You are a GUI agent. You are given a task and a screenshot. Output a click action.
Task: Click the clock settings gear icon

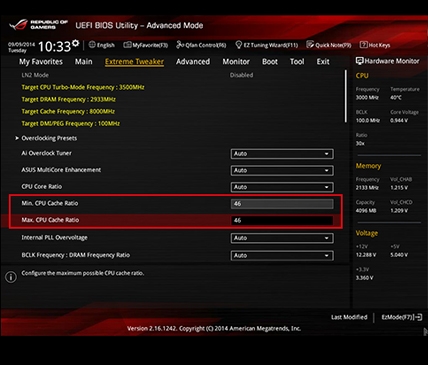76,43
